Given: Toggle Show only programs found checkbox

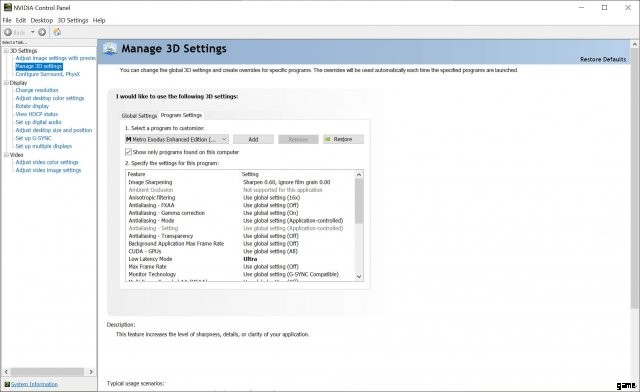Looking at the screenshot, I should pos(128,152).
